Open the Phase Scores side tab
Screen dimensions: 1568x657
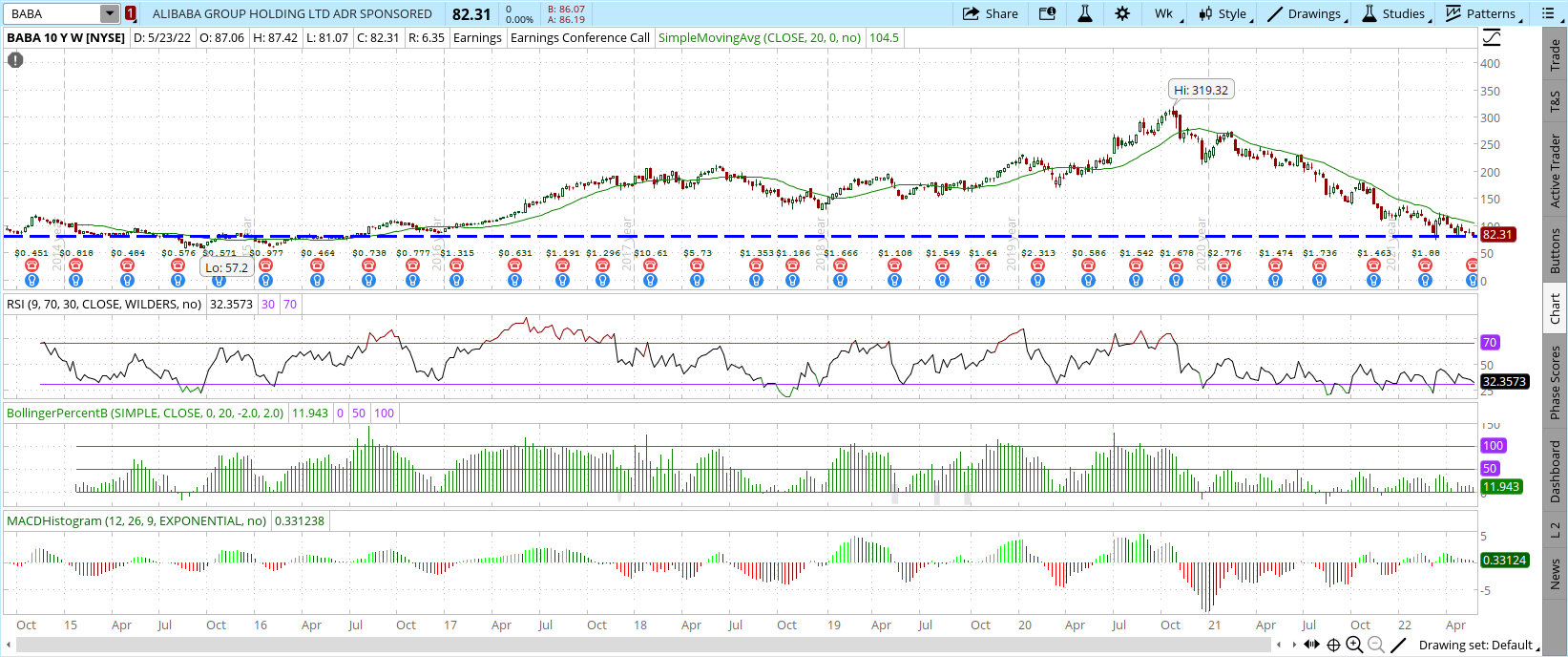1556,382
